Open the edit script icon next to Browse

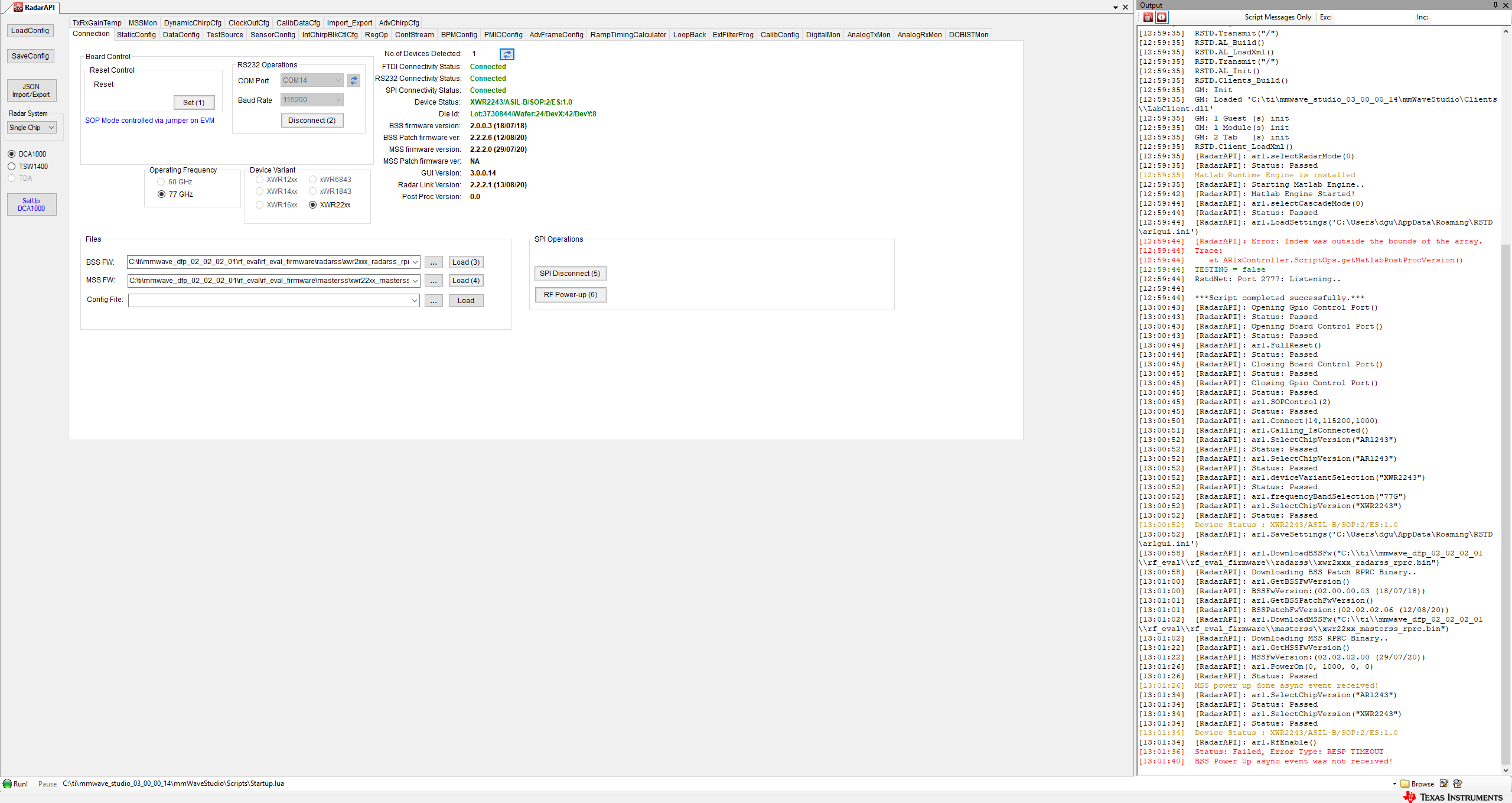pyautogui.click(x=1443, y=784)
